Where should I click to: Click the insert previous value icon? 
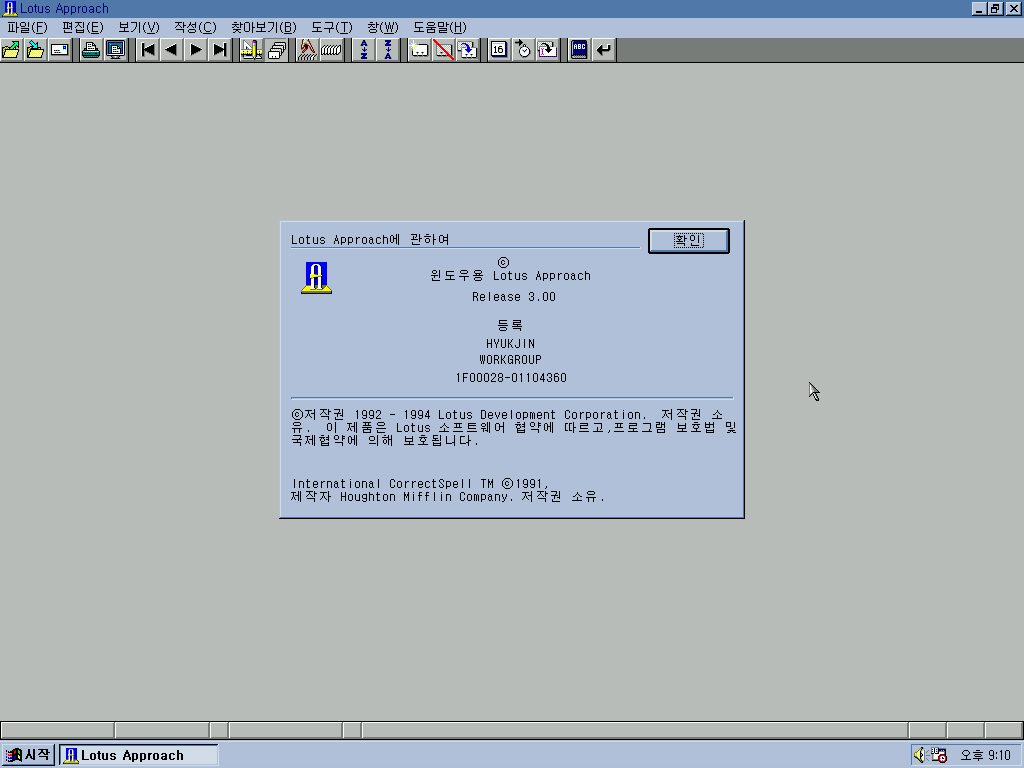[x=547, y=50]
